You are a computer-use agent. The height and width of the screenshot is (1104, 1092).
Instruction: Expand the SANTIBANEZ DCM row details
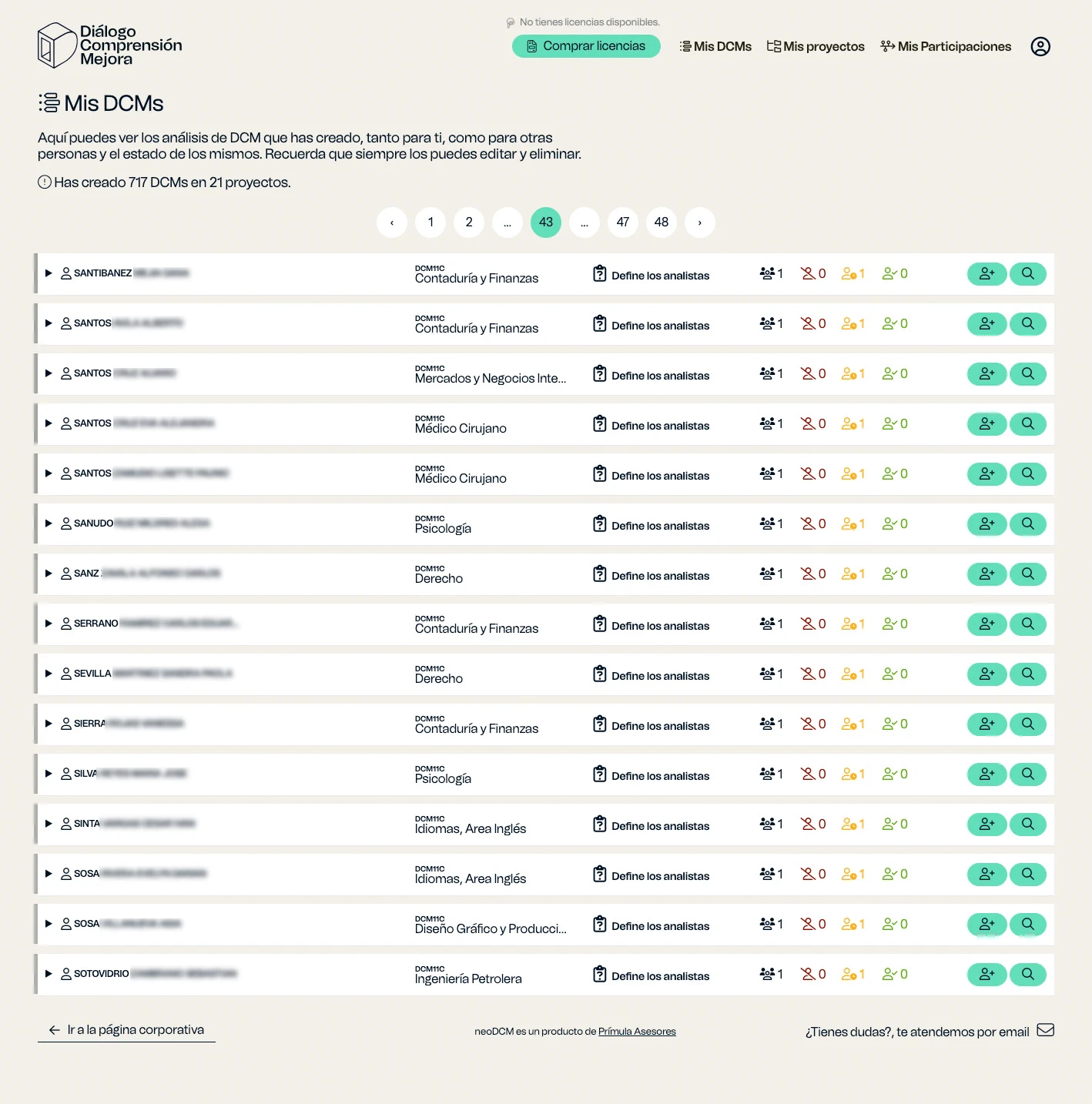click(x=49, y=273)
